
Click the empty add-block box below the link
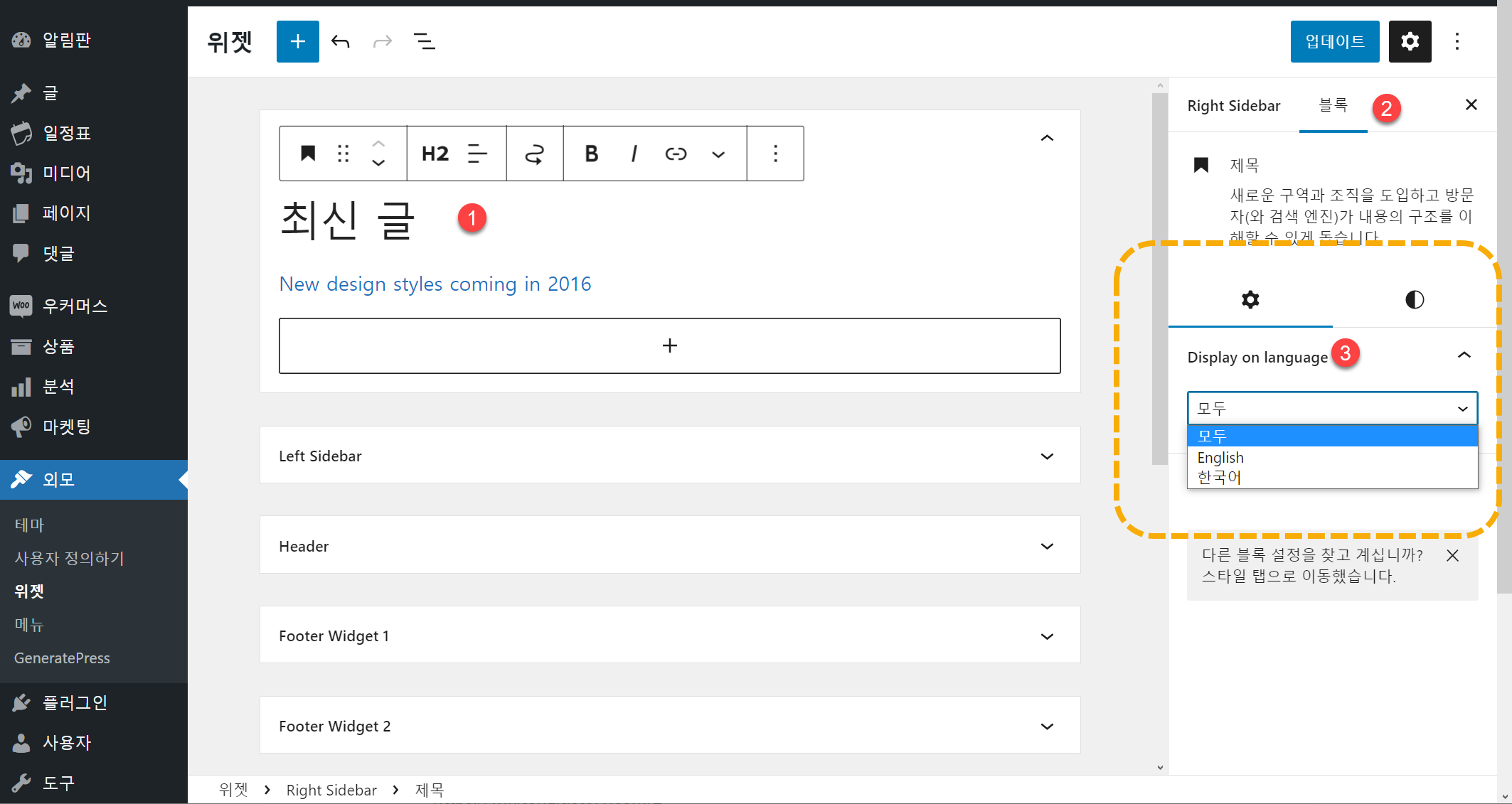click(669, 345)
